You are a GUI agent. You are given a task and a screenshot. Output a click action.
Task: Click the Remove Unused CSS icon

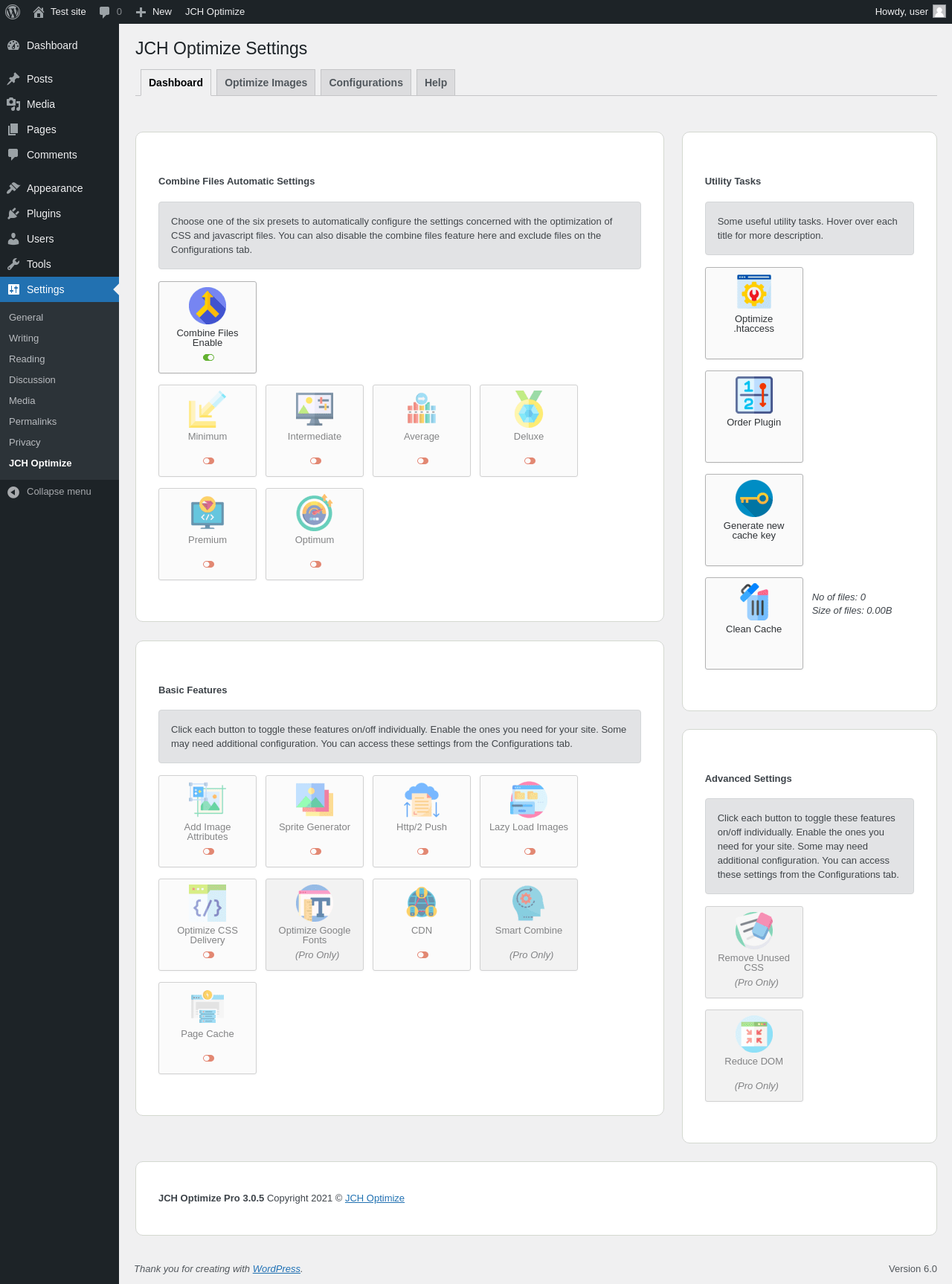coord(754,931)
